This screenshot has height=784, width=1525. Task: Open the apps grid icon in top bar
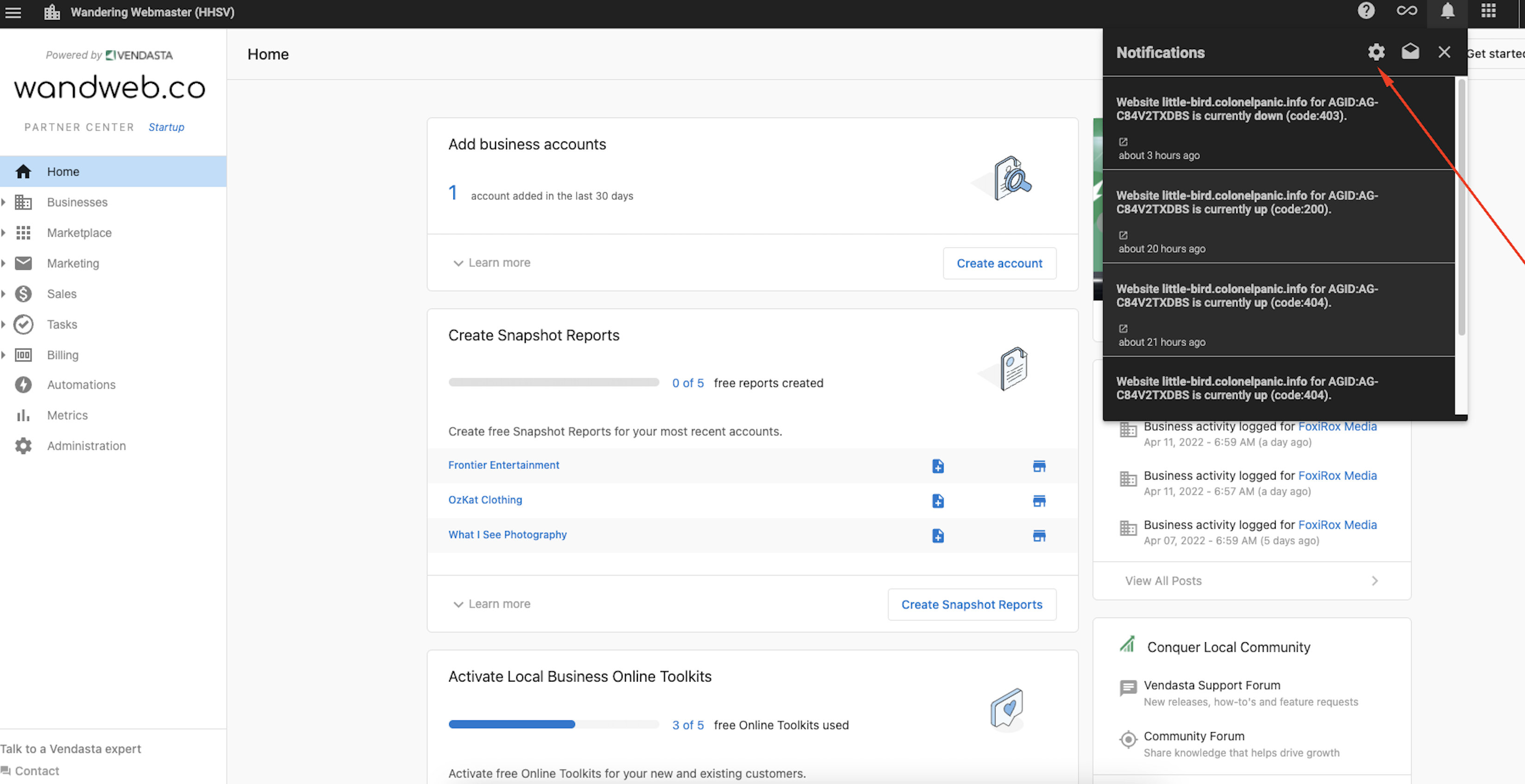point(1488,11)
